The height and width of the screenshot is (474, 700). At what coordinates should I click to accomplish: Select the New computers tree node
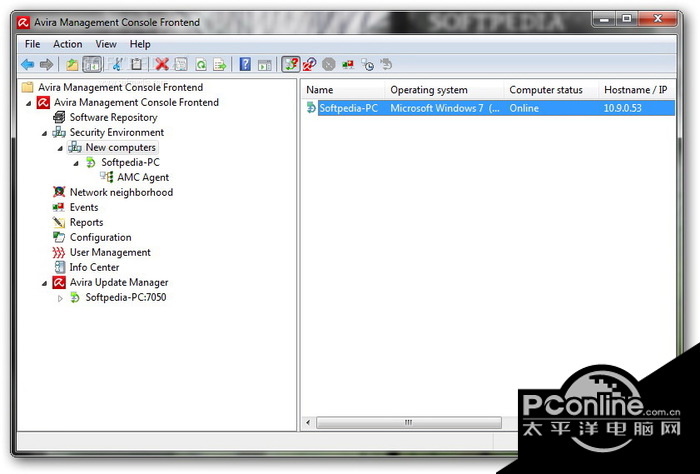pyautogui.click(x=121, y=147)
